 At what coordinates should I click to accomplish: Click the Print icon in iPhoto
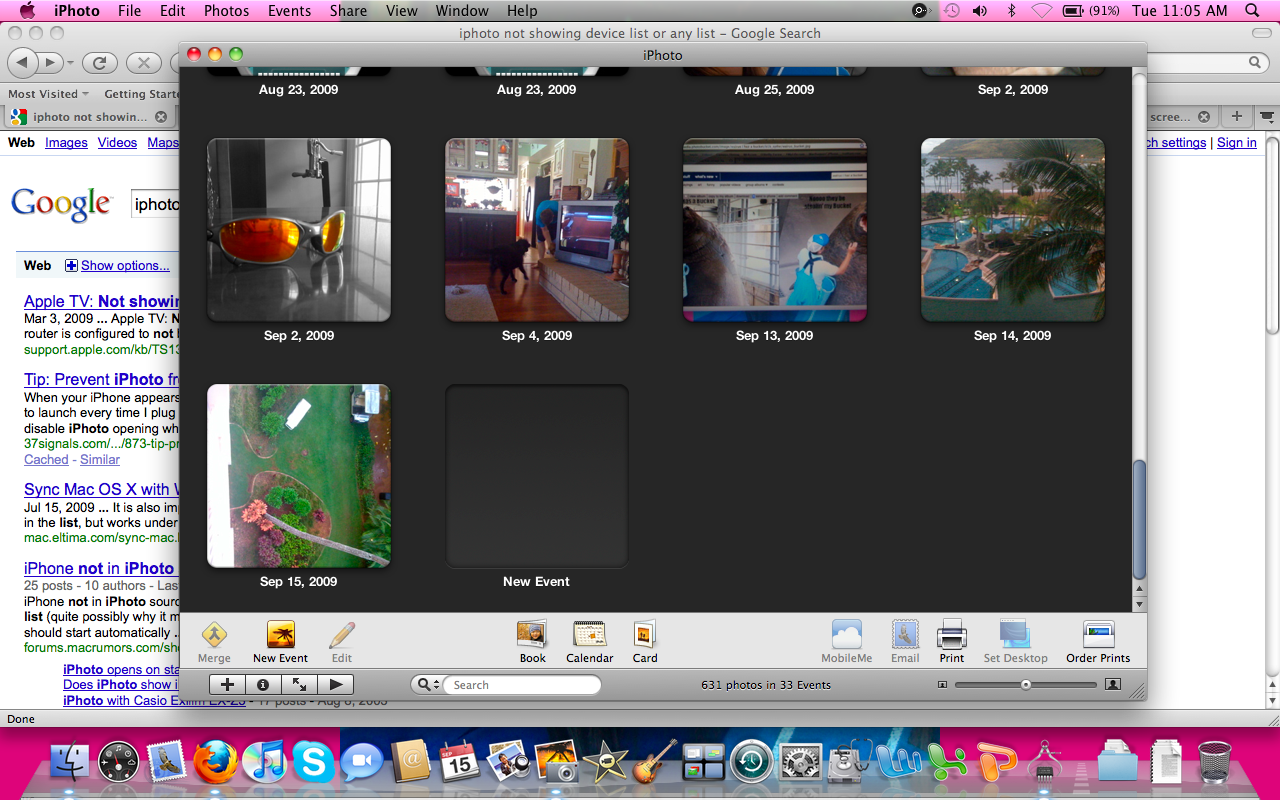(951, 635)
